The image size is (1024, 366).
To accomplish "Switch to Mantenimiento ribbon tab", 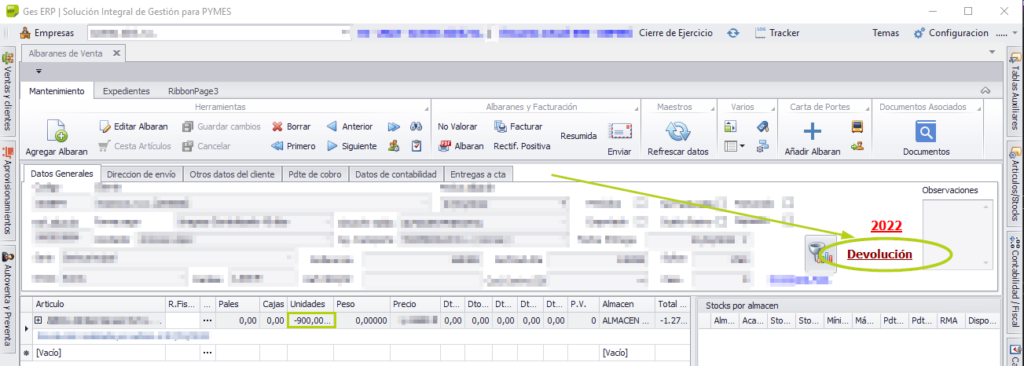I will pyautogui.click(x=57, y=91).
